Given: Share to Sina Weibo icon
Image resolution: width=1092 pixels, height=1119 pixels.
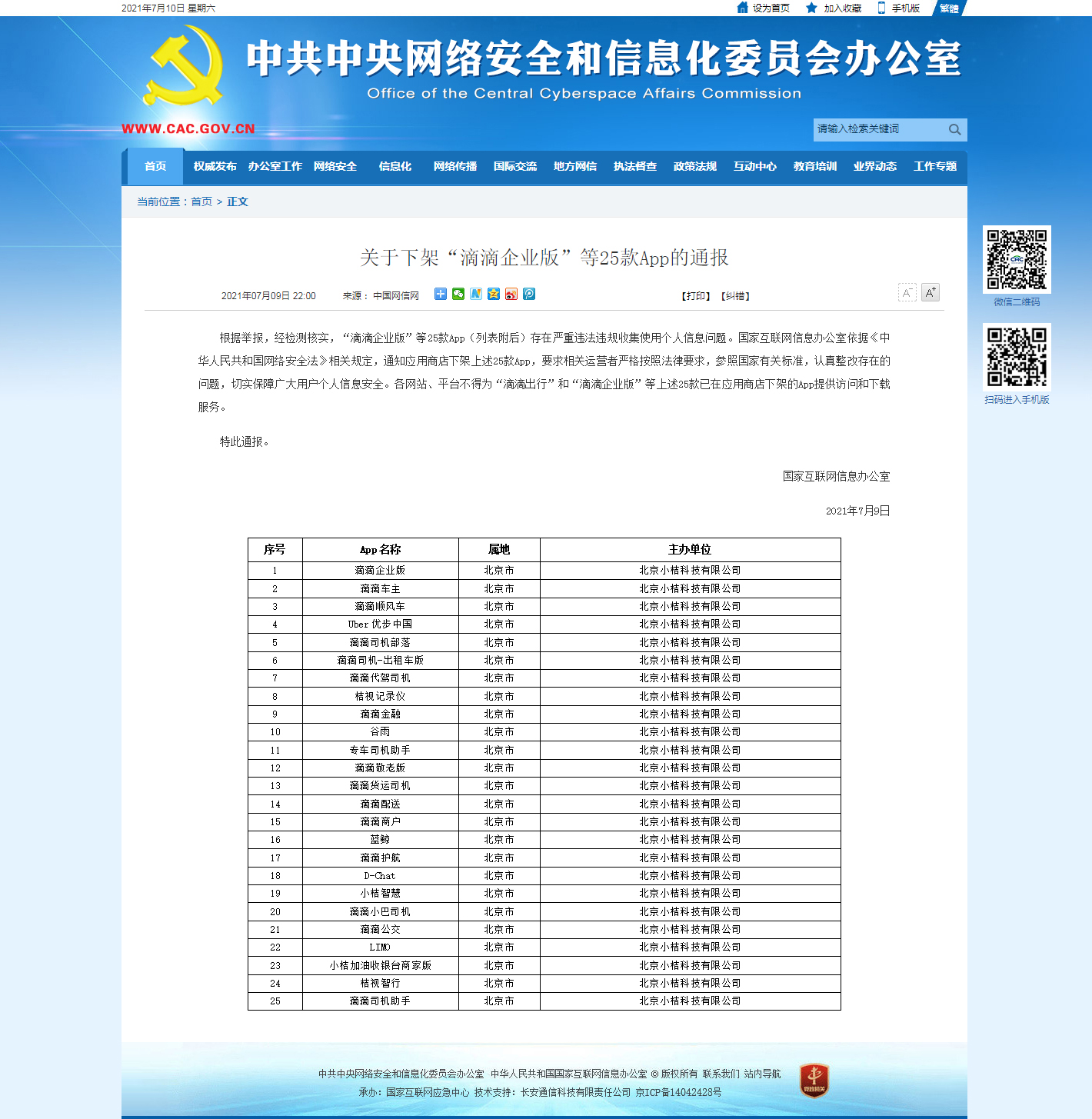Looking at the screenshot, I should [x=511, y=294].
